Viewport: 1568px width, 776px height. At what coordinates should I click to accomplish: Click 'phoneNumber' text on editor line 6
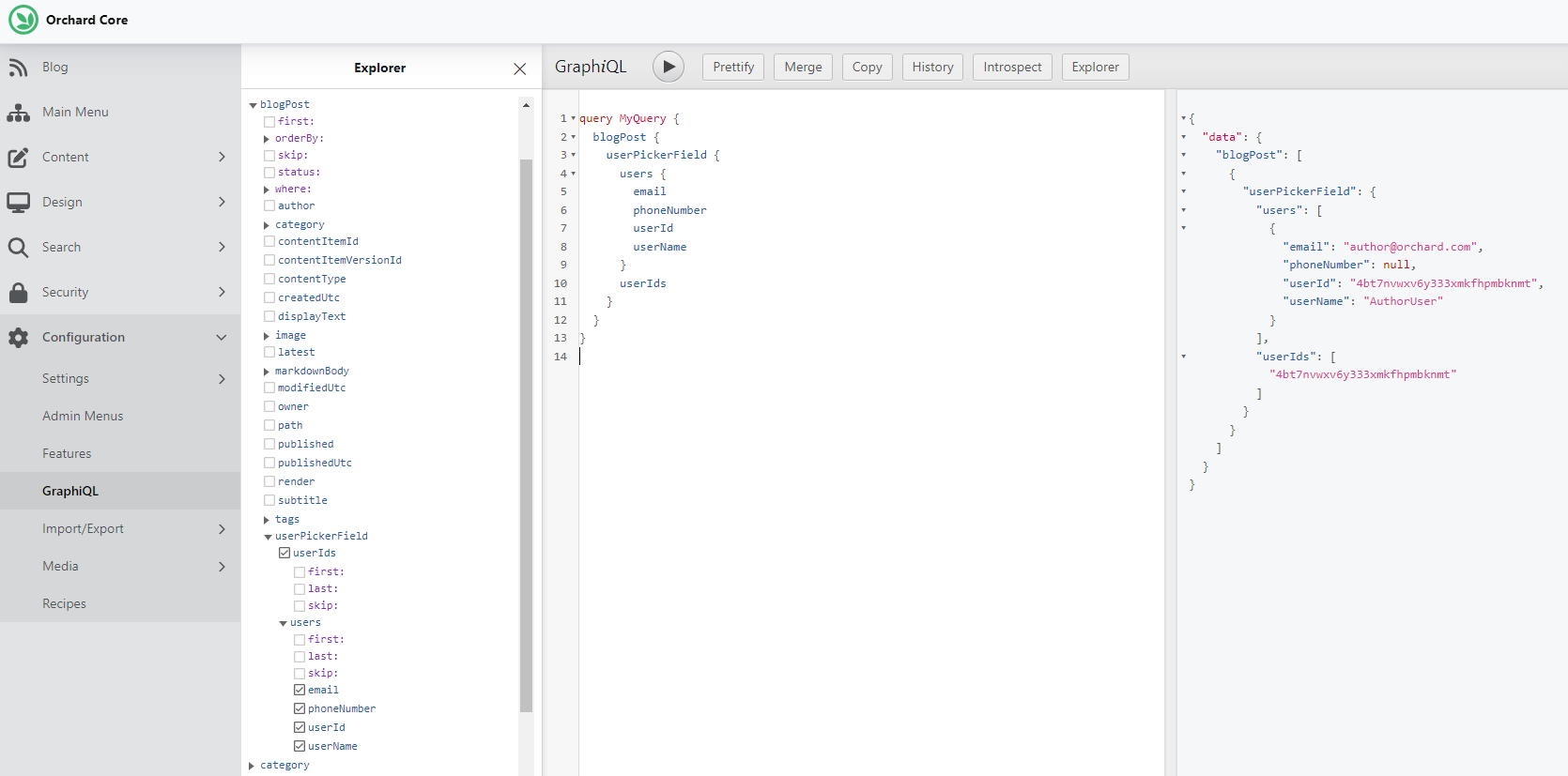click(x=669, y=210)
